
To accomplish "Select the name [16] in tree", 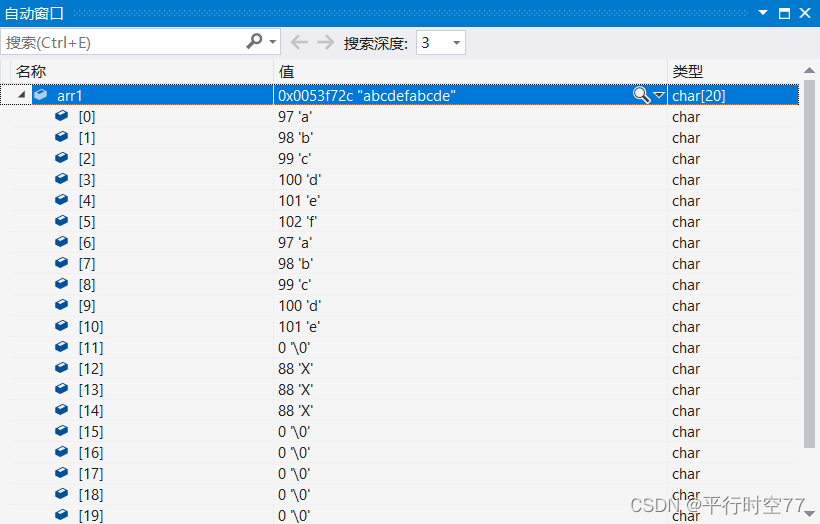I will [91, 452].
